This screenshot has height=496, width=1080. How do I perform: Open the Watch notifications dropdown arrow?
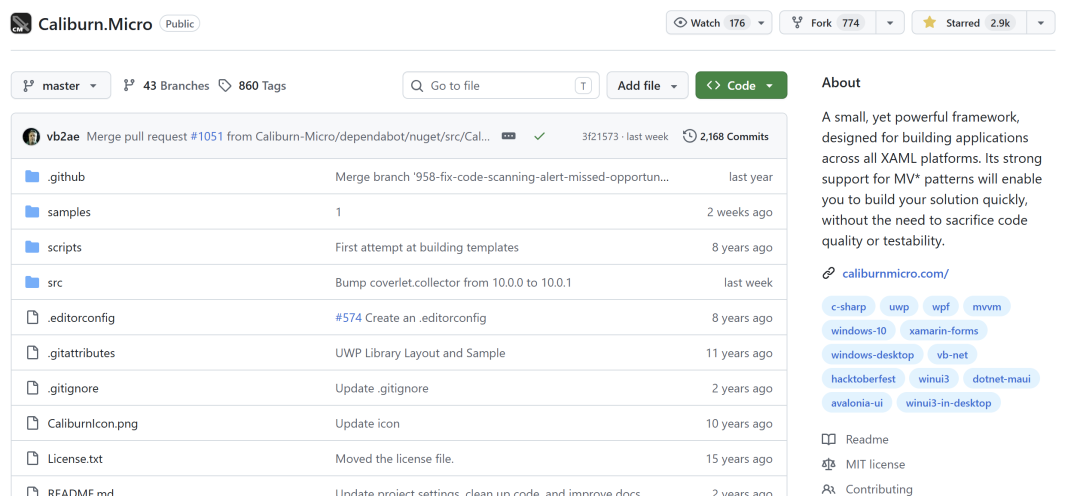(x=761, y=23)
